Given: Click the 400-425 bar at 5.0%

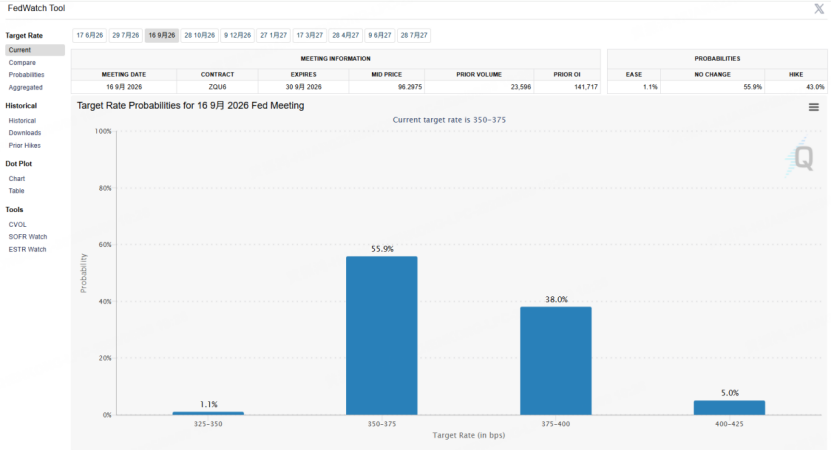Looking at the screenshot, I should click(729, 408).
